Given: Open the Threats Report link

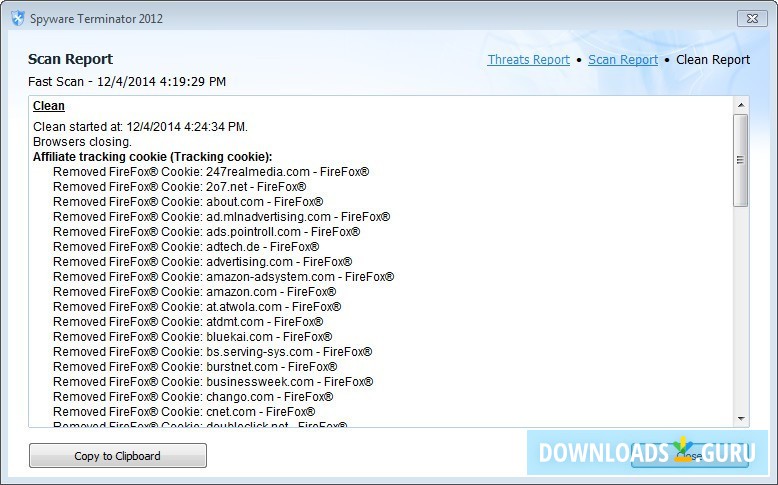Looking at the screenshot, I should [528, 60].
